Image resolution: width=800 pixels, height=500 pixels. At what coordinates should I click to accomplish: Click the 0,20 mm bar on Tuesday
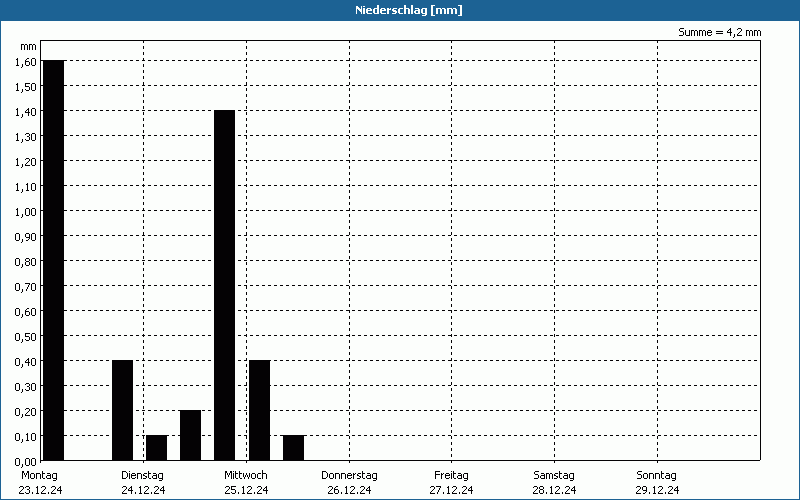click(190, 435)
